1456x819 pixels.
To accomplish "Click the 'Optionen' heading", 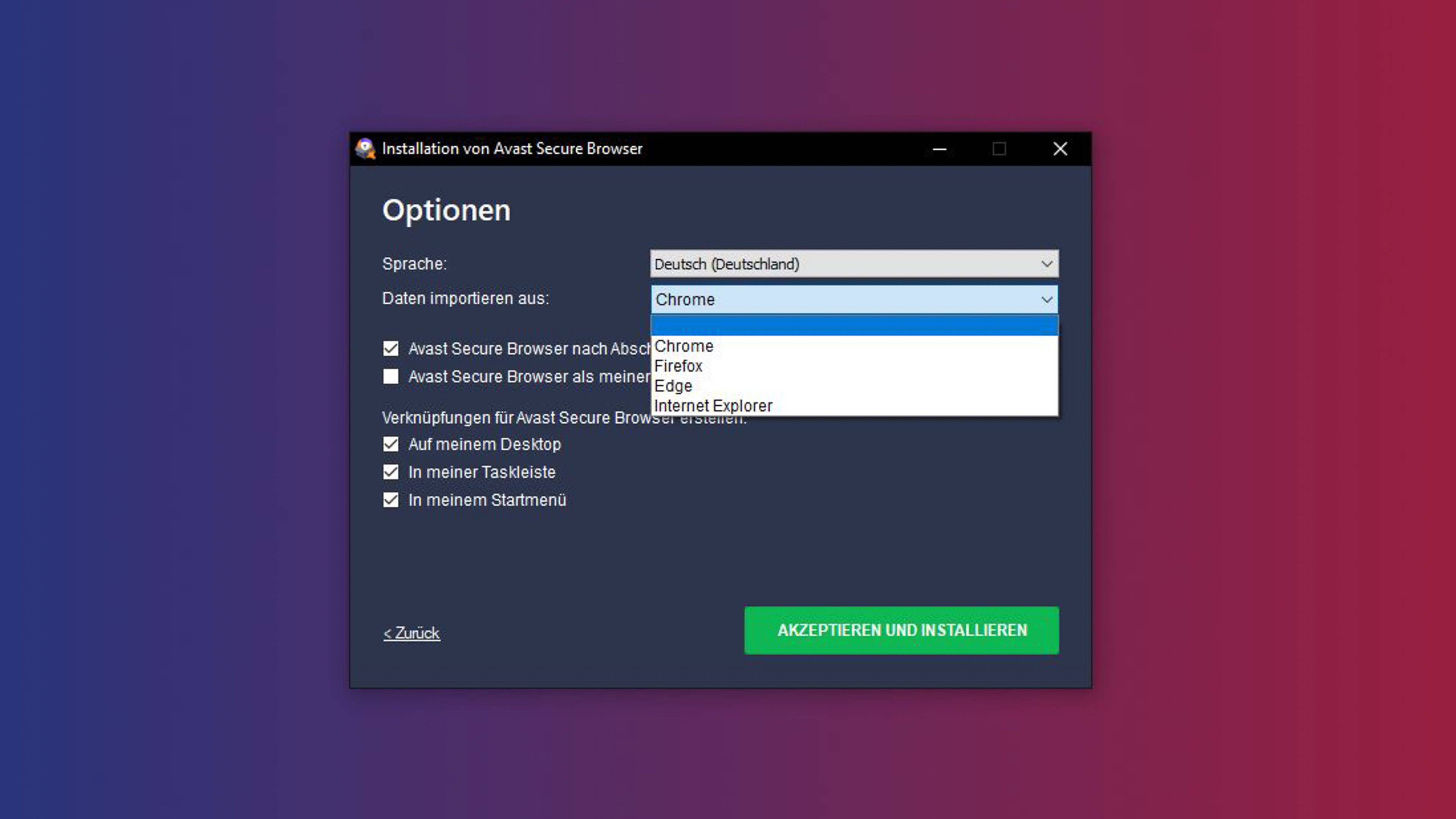I will coord(447,211).
